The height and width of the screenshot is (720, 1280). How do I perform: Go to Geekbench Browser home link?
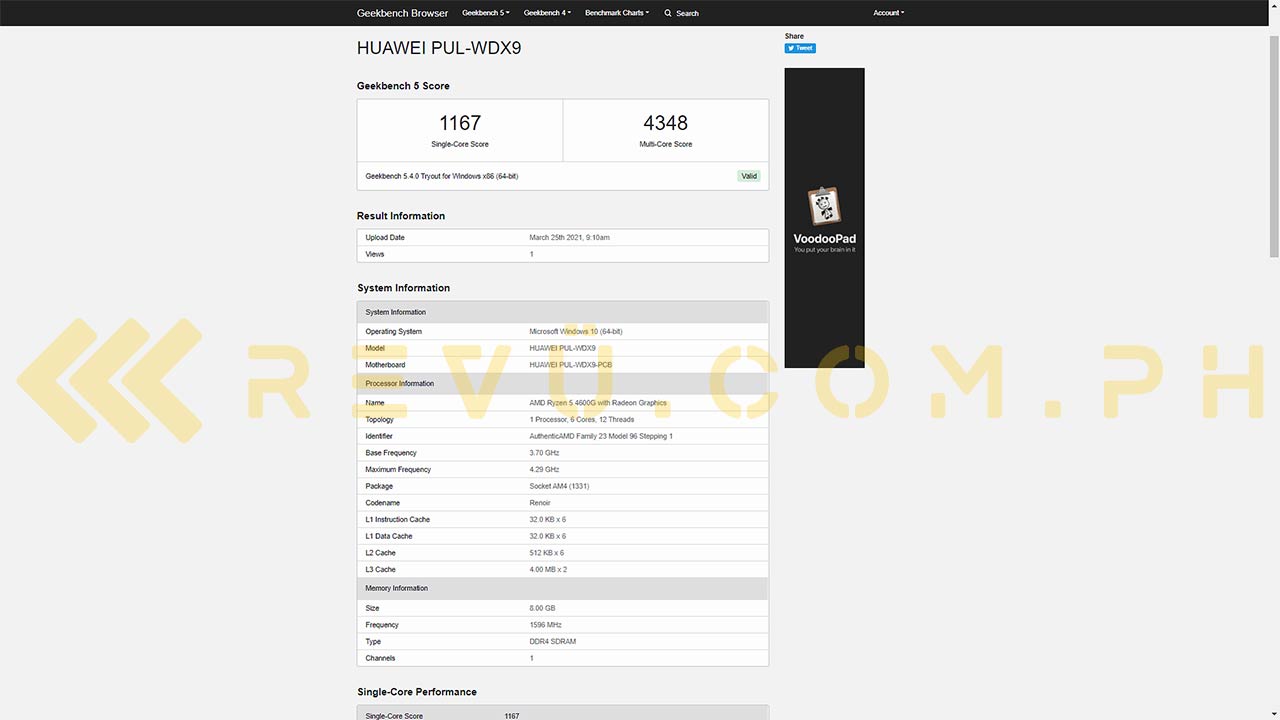pos(402,13)
